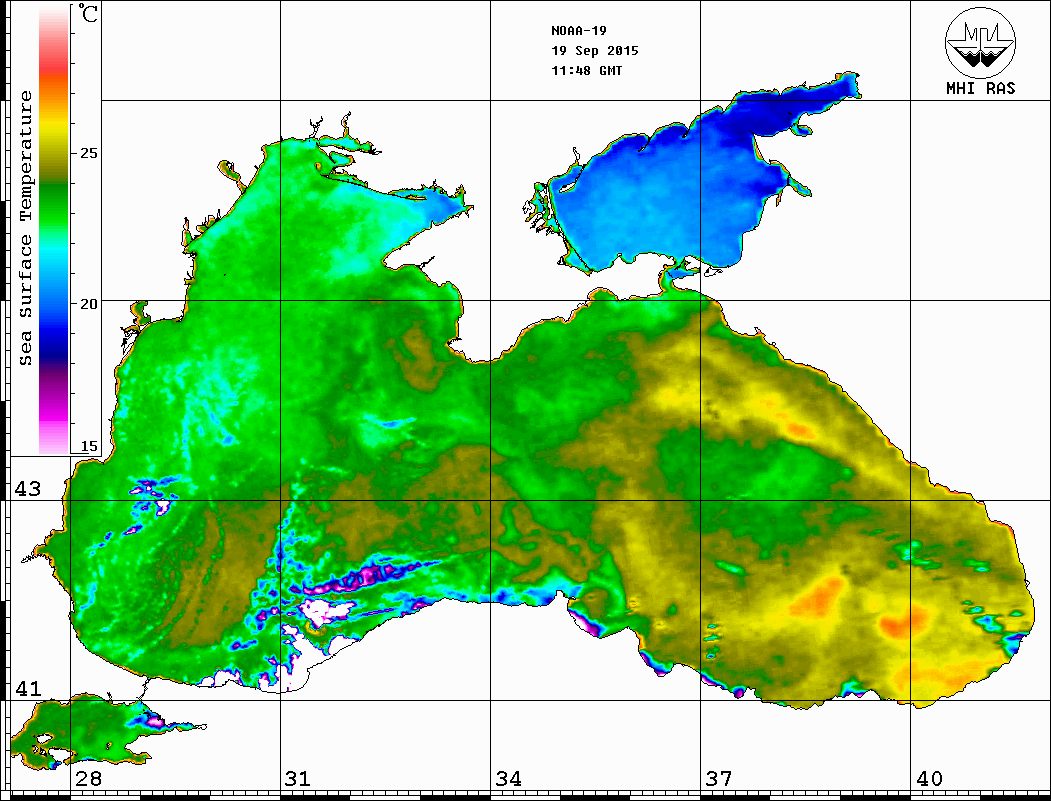This screenshot has height=801, width=1051.
Task: Click the 'Sea Surface Temperature' vertical label
Action: pyautogui.click(x=26, y=228)
